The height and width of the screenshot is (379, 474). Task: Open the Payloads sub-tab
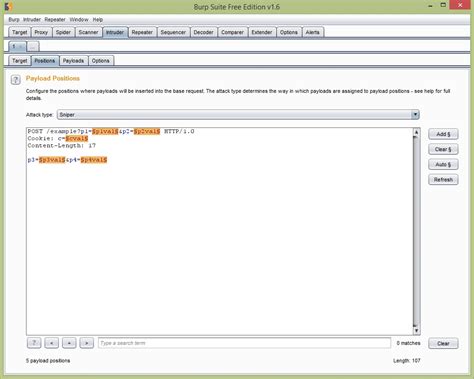click(73, 61)
